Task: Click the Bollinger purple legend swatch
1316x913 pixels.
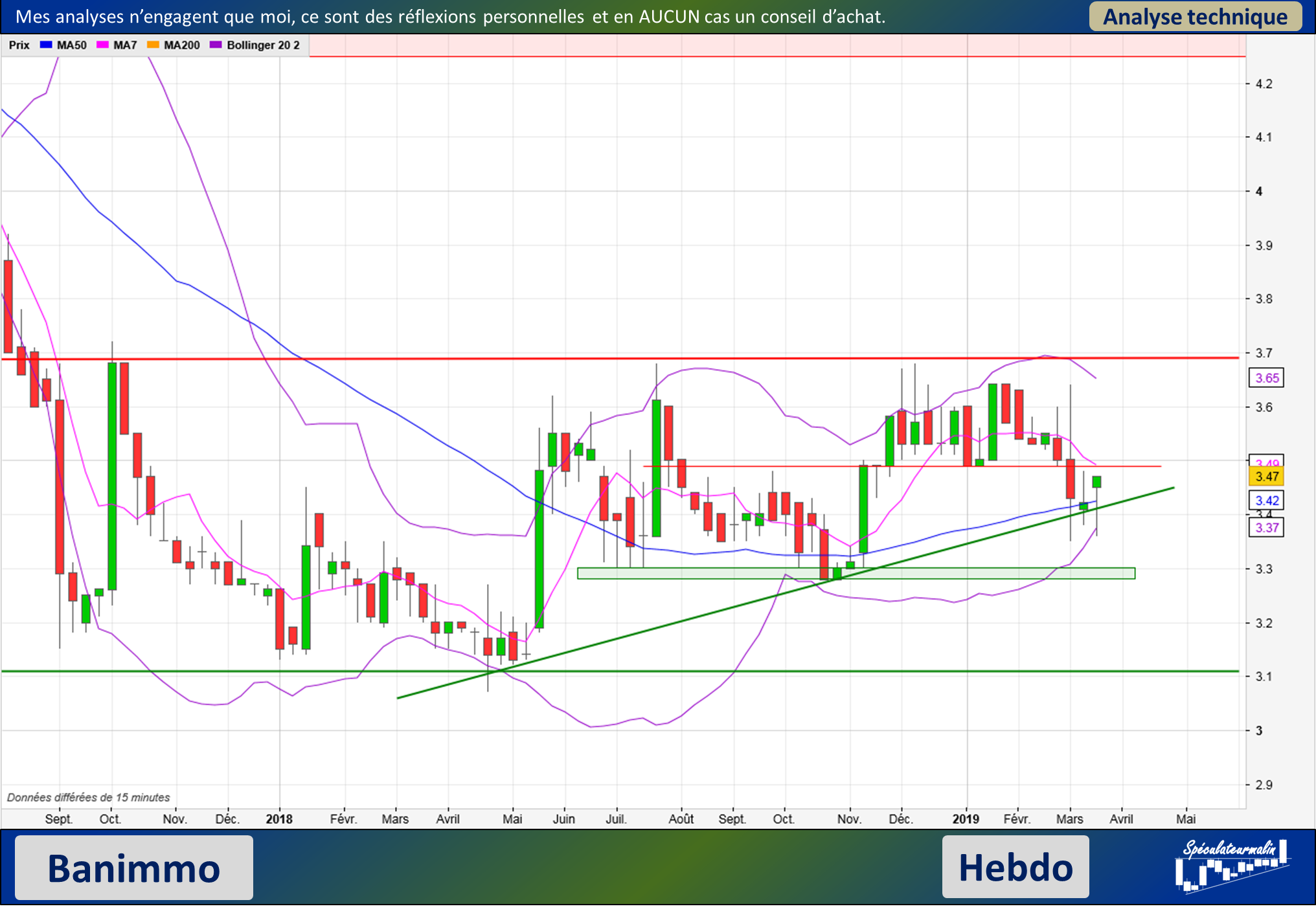Action: (216, 45)
